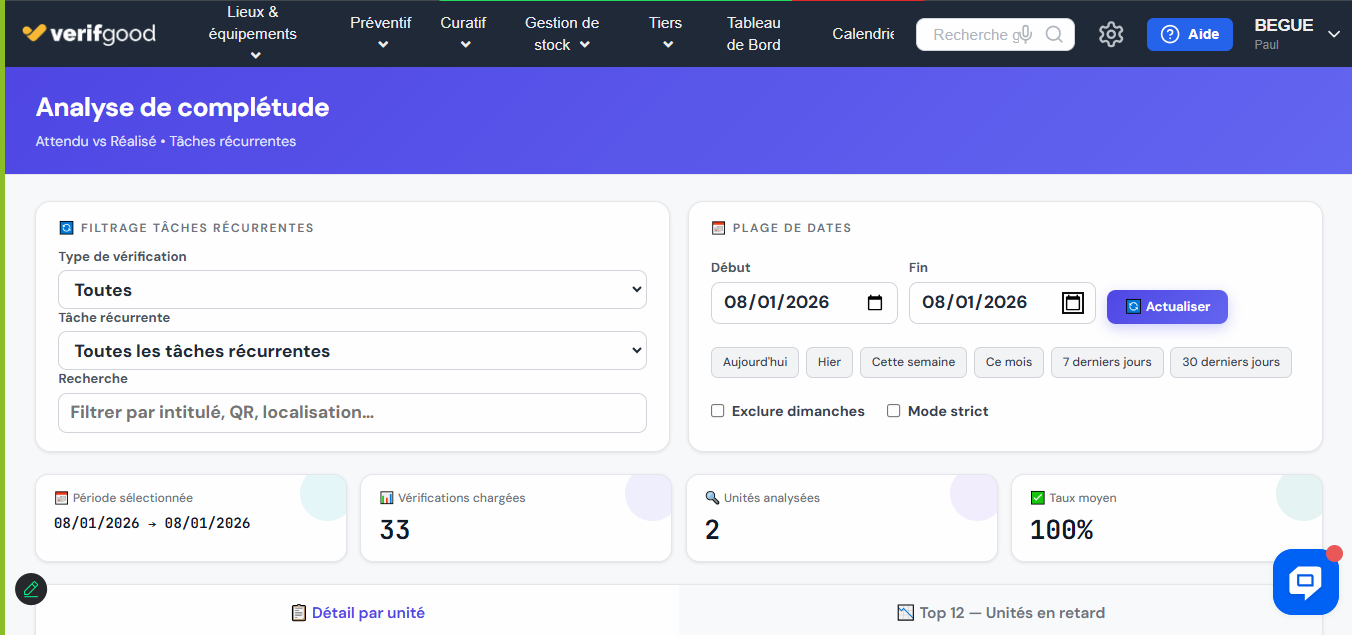Open the settings gear icon

[1111, 34]
